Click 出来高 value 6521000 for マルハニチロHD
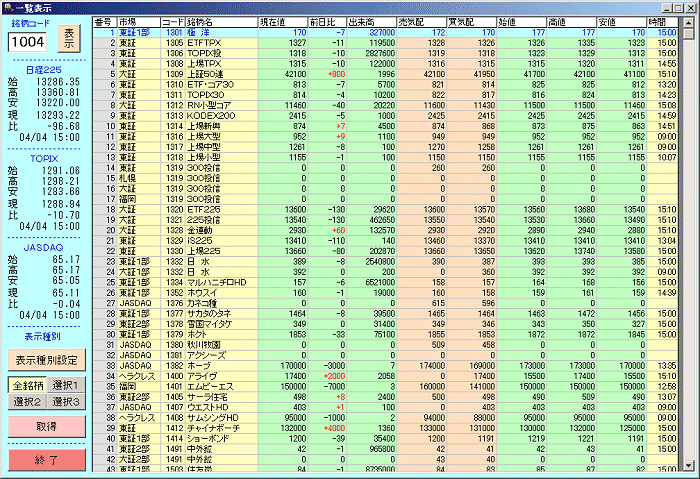This screenshot has width=700, height=479. coord(380,282)
